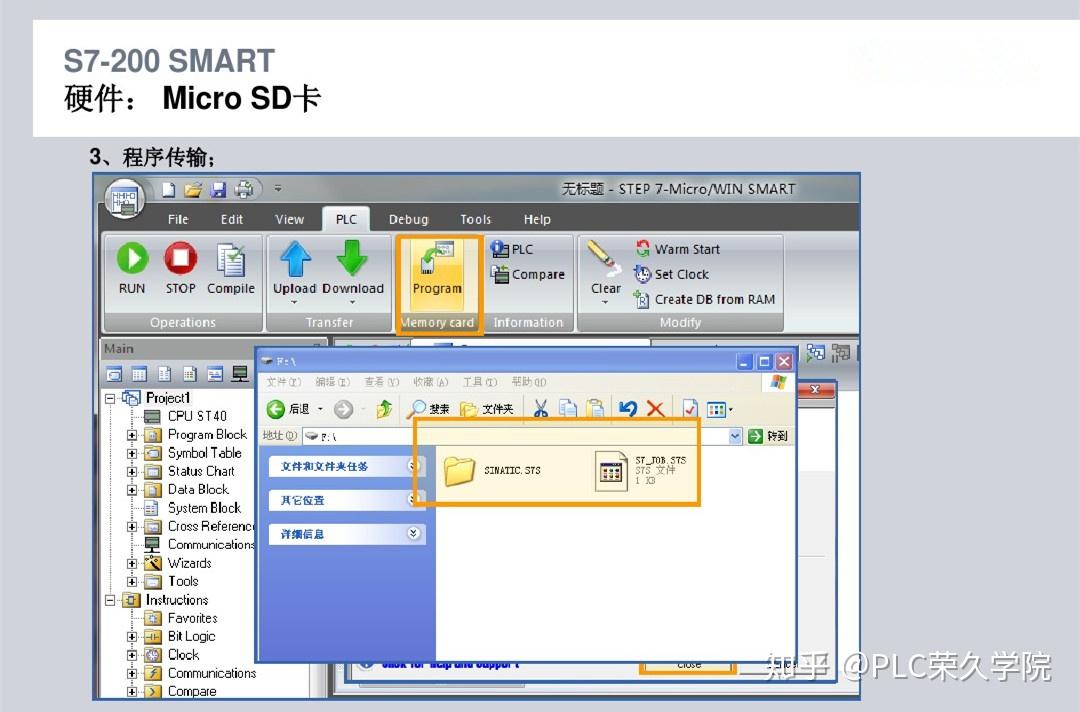The image size is (1080, 712).
Task: Select Clock under Instructions
Action: point(183,655)
